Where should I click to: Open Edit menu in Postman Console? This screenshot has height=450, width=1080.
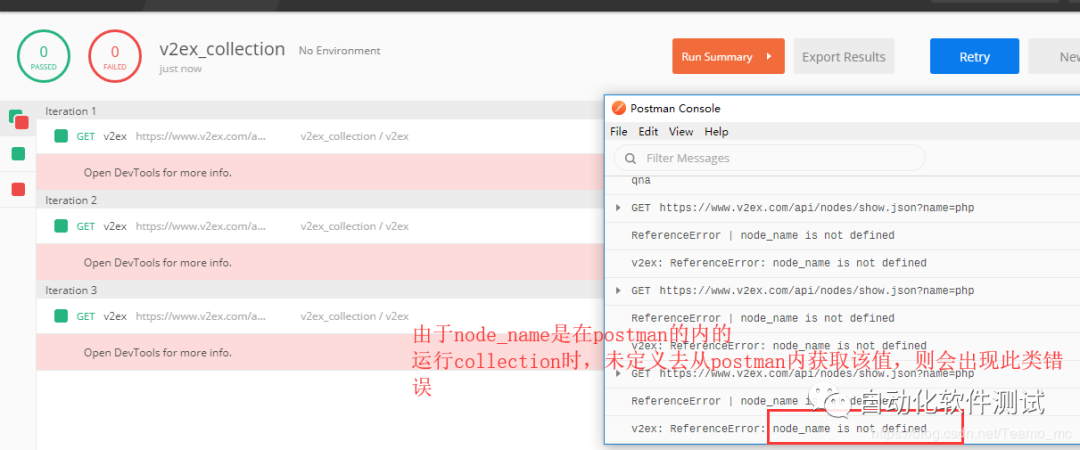(648, 132)
